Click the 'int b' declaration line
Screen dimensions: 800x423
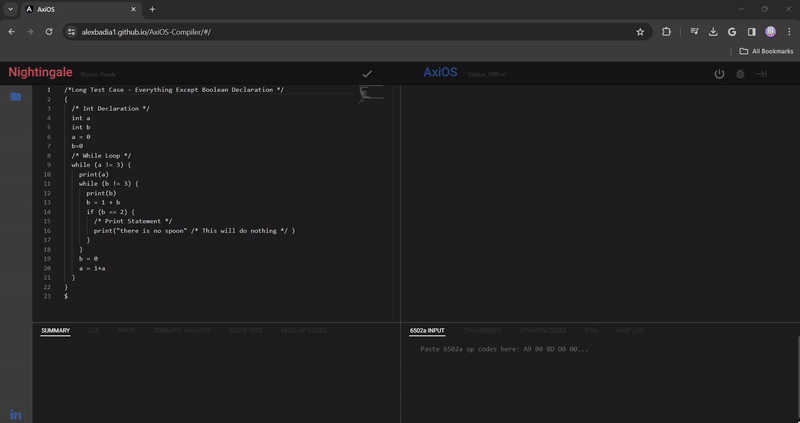point(81,128)
